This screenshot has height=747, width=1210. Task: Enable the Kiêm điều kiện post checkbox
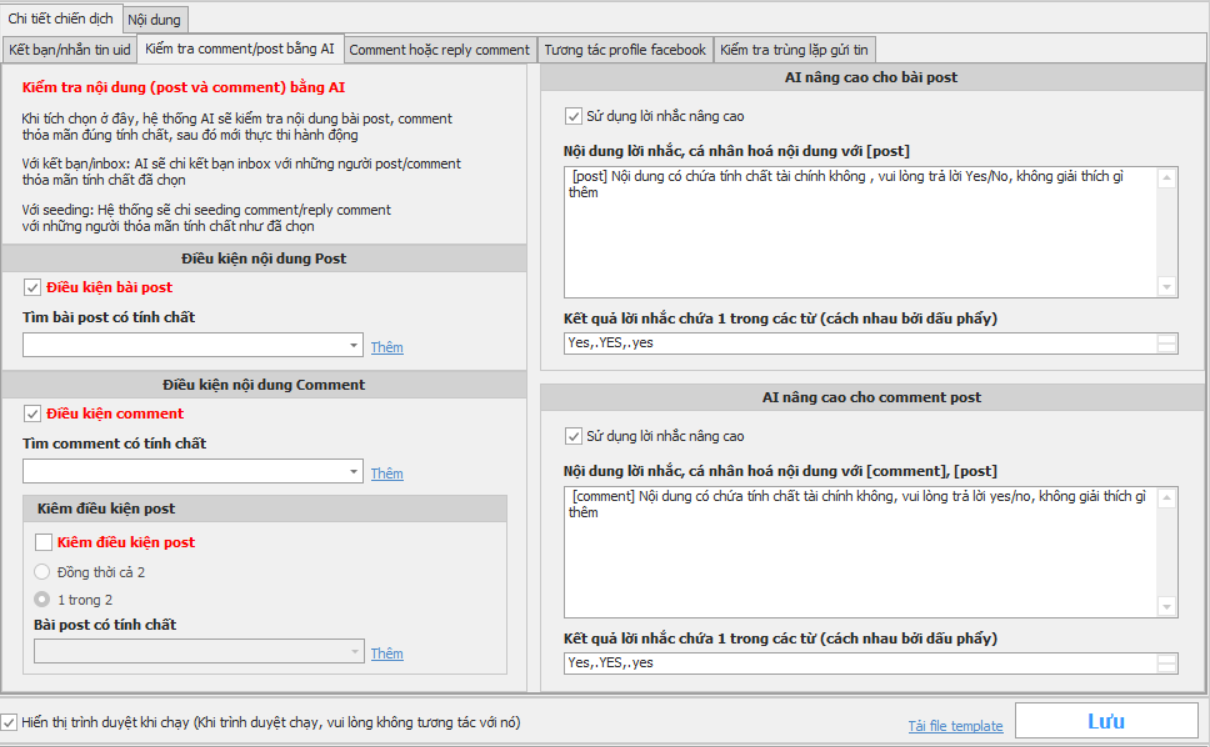43,543
